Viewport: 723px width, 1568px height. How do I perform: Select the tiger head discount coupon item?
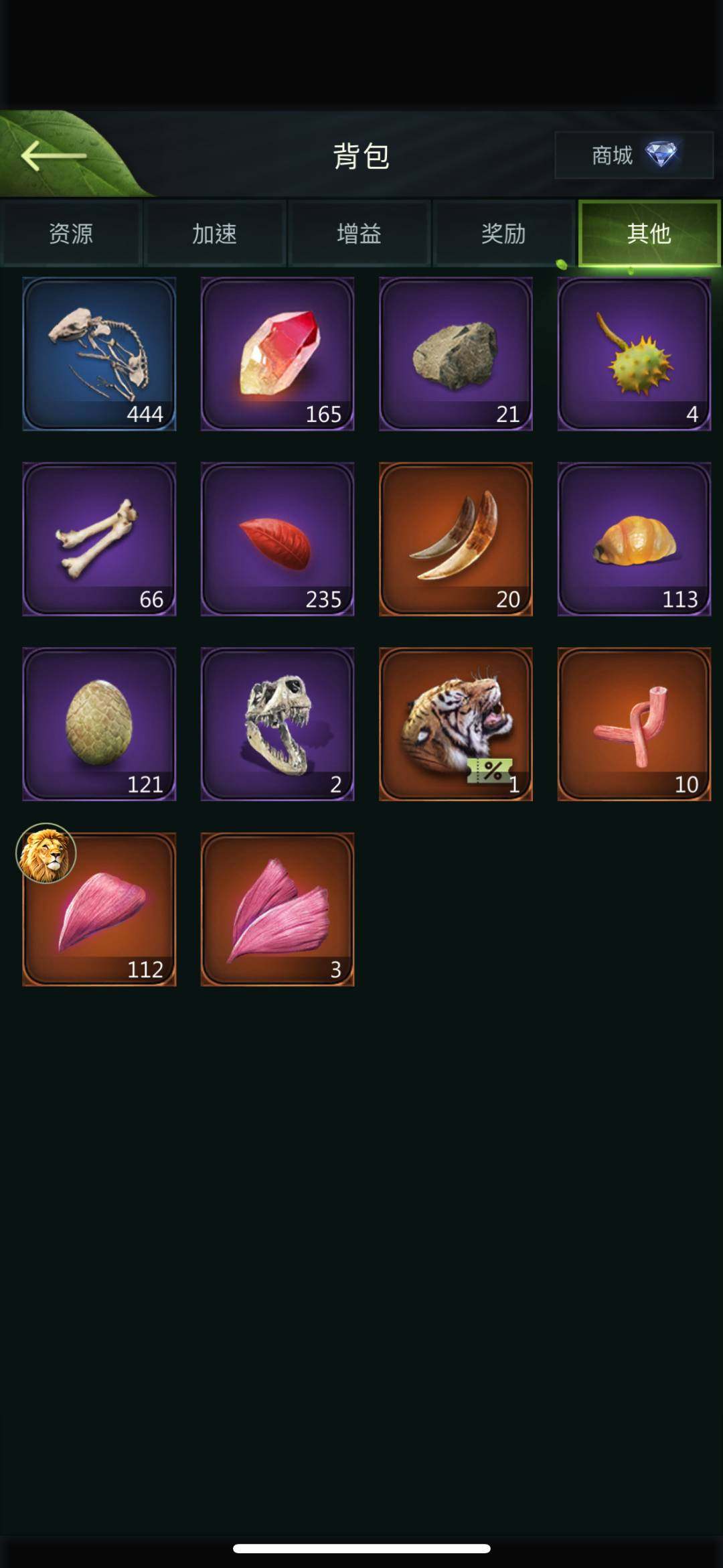(456, 724)
